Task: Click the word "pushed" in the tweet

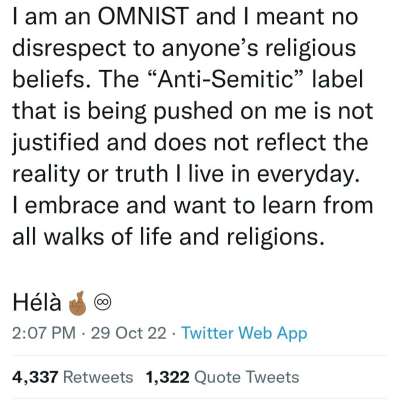Action: [193, 111]
